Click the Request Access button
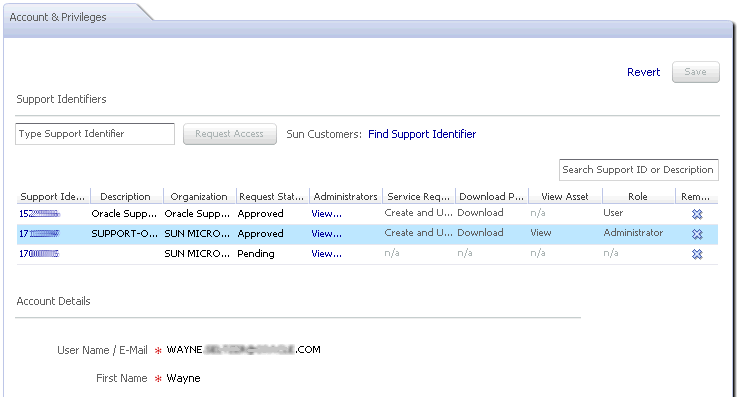Screen dimensions: 737x397 click(229, 134)
